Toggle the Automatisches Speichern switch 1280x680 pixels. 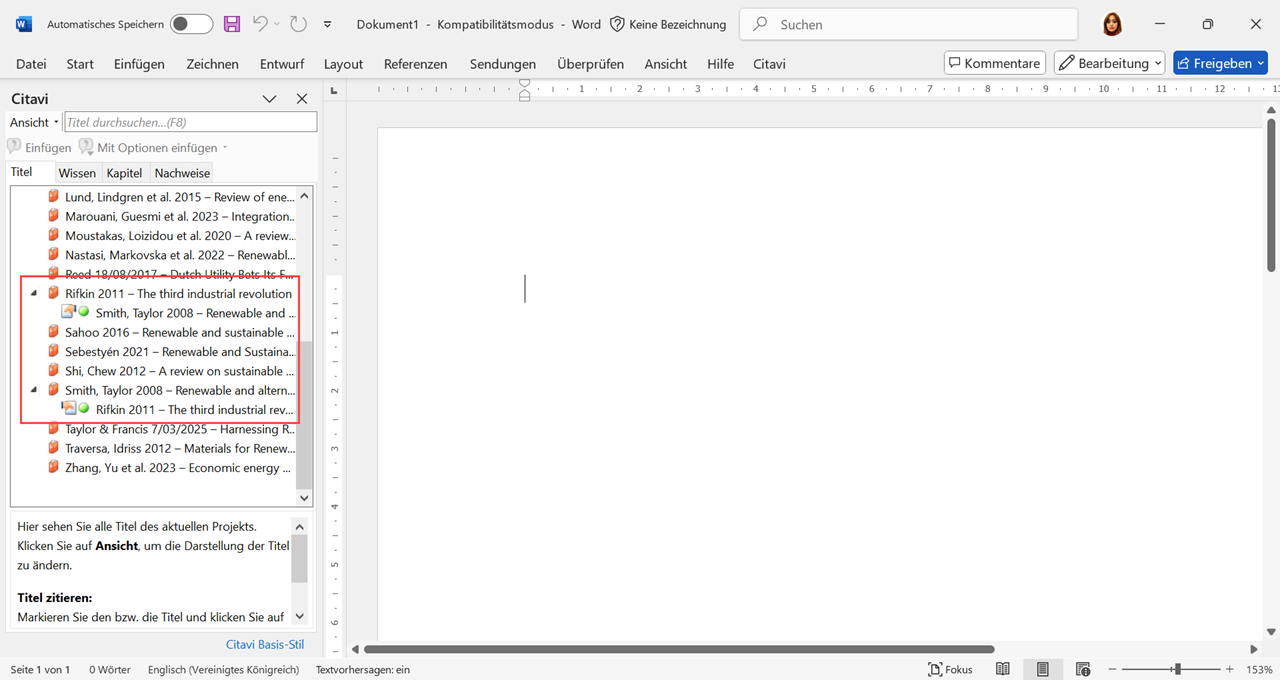tap(191, 24)
